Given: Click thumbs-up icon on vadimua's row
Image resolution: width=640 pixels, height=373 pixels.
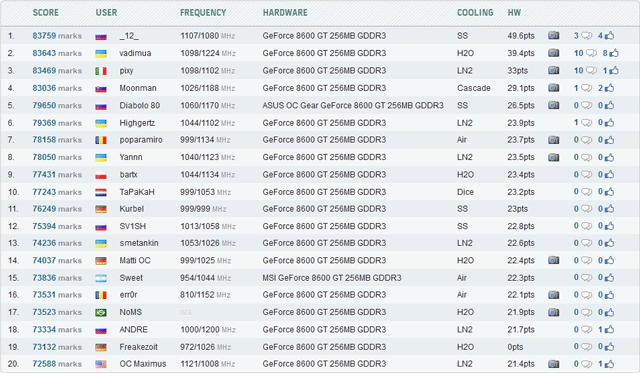Looking at the screenshot, I should point(614,53).
